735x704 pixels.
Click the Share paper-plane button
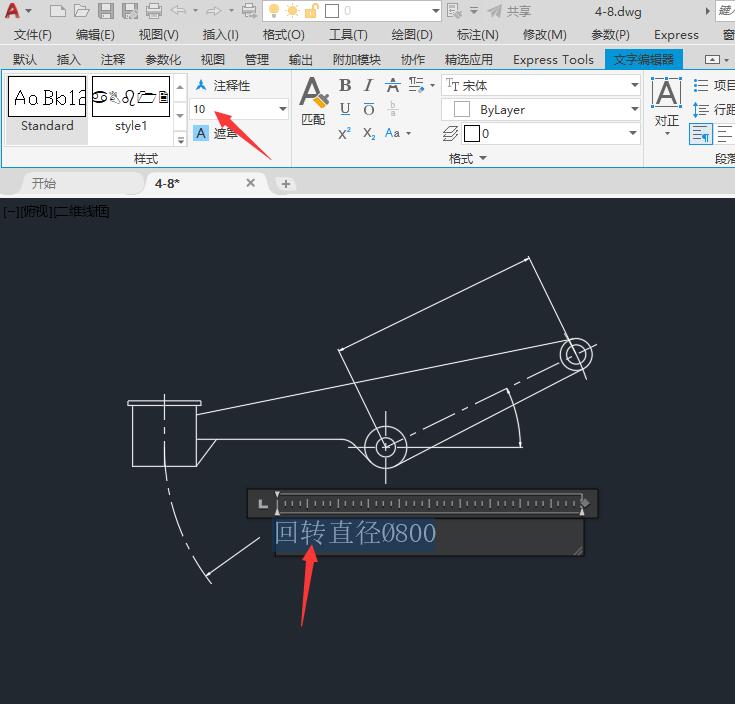pyautogui.click(x=509, y=11)
